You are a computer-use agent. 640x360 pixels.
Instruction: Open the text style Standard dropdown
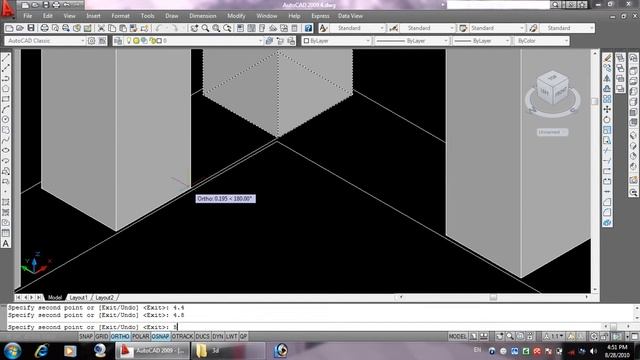(x=358, y=28)
